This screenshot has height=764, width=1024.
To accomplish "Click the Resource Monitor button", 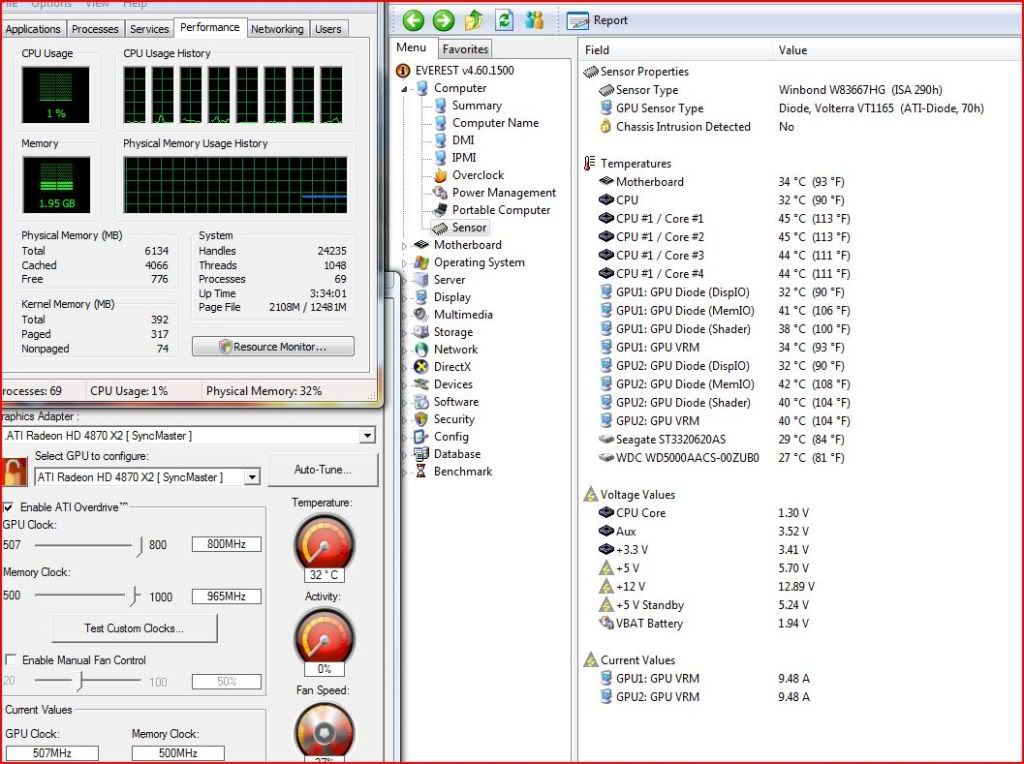I will tap(273, 347).
